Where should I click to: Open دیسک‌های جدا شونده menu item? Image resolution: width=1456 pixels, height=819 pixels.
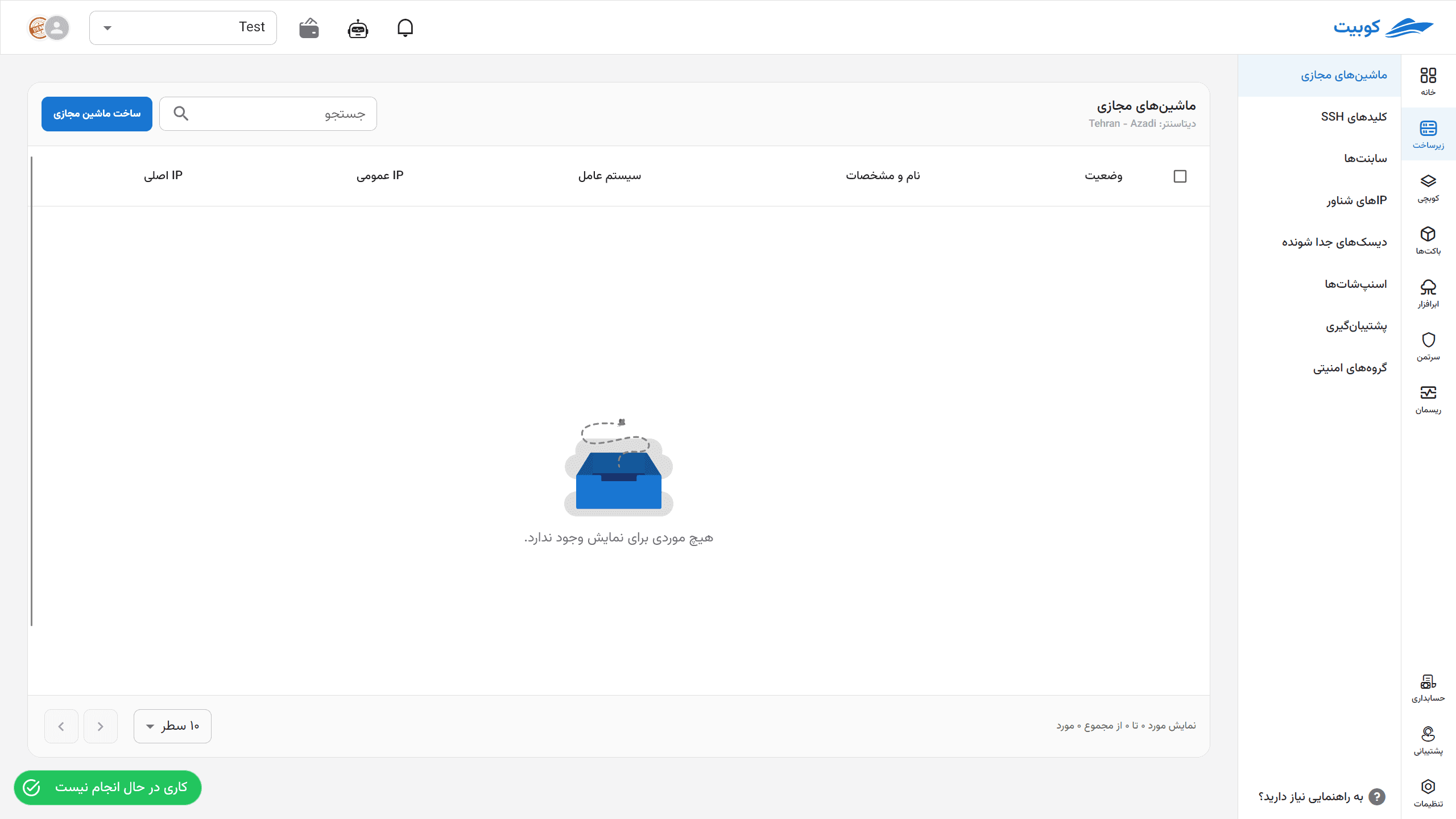click(x=1319, y=242)
